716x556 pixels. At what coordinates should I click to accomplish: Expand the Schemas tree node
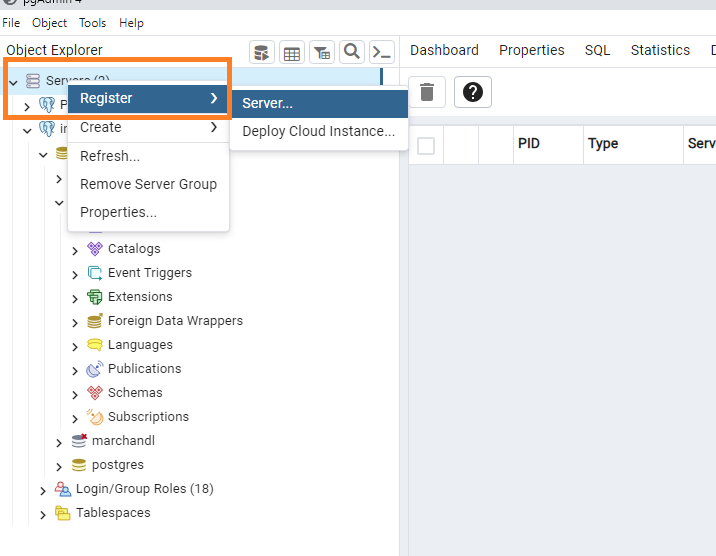[x=75, y=394]
